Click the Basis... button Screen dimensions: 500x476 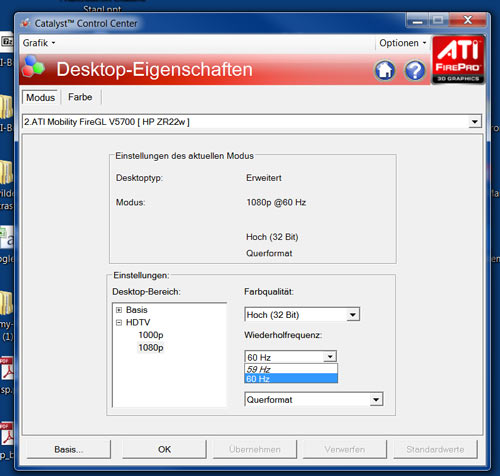(69, 449)
